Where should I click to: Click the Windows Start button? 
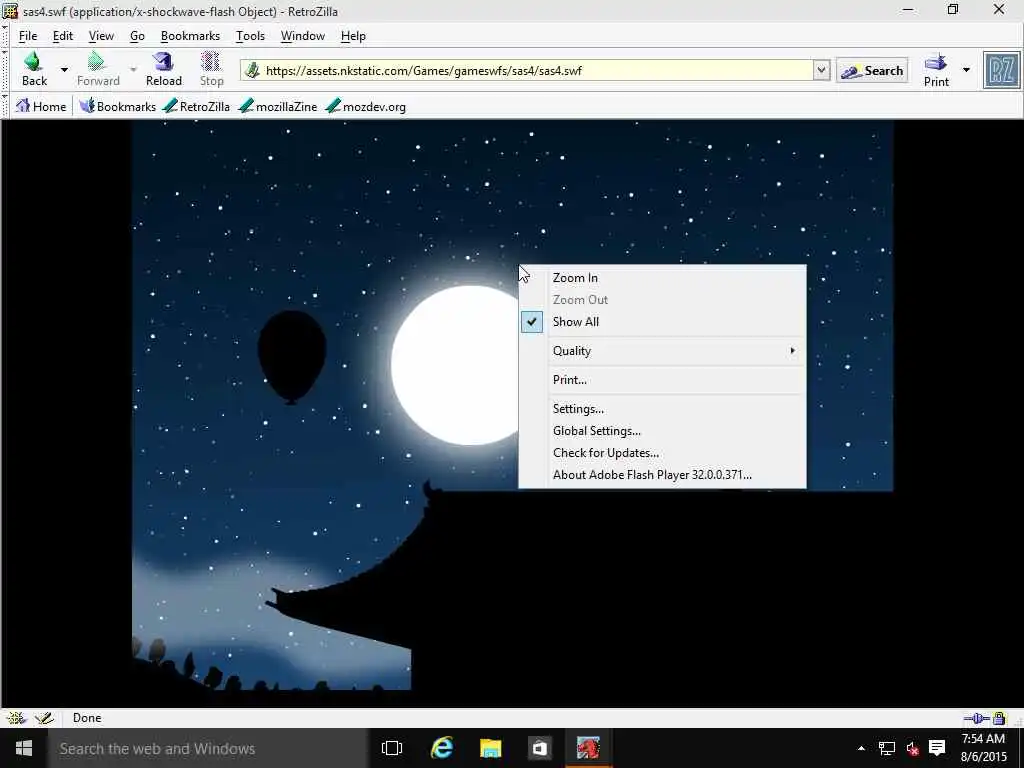[24, 748]
